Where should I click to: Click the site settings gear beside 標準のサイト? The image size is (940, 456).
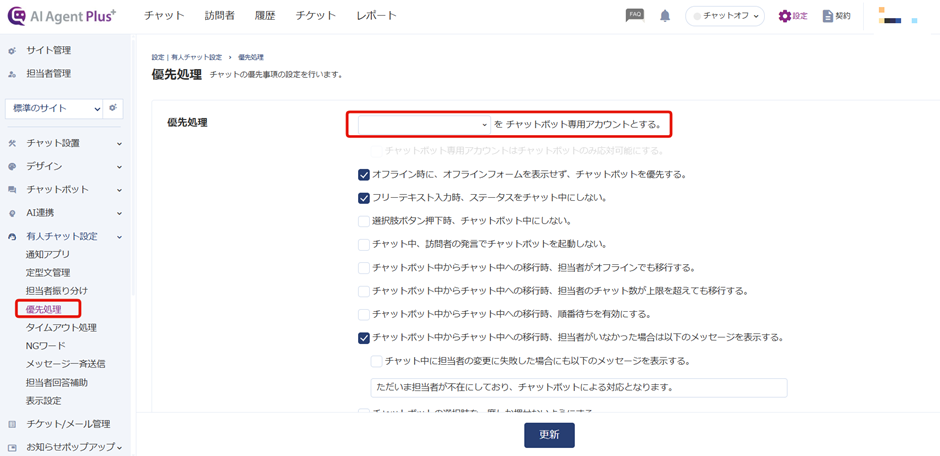tap(112, 108)
